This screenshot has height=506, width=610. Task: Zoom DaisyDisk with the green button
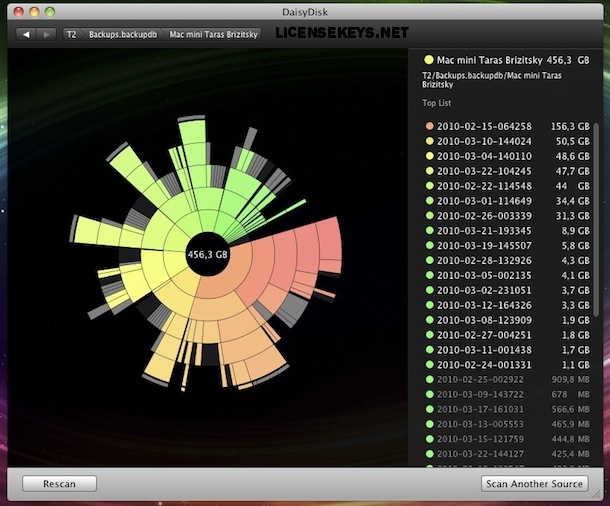(50, 12)
